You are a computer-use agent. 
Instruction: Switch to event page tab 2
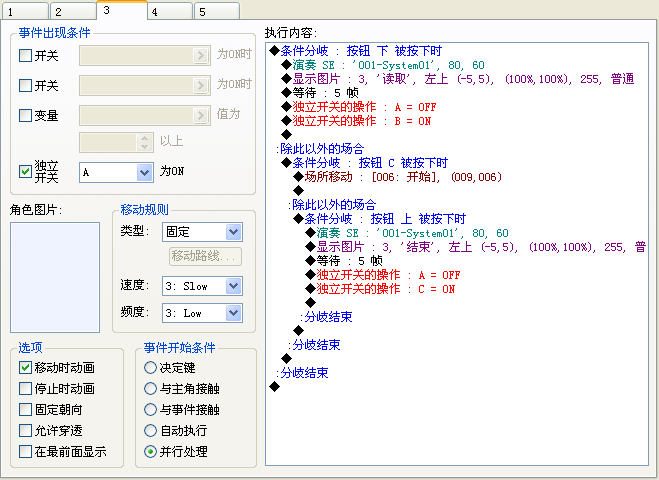pos(73,11)
